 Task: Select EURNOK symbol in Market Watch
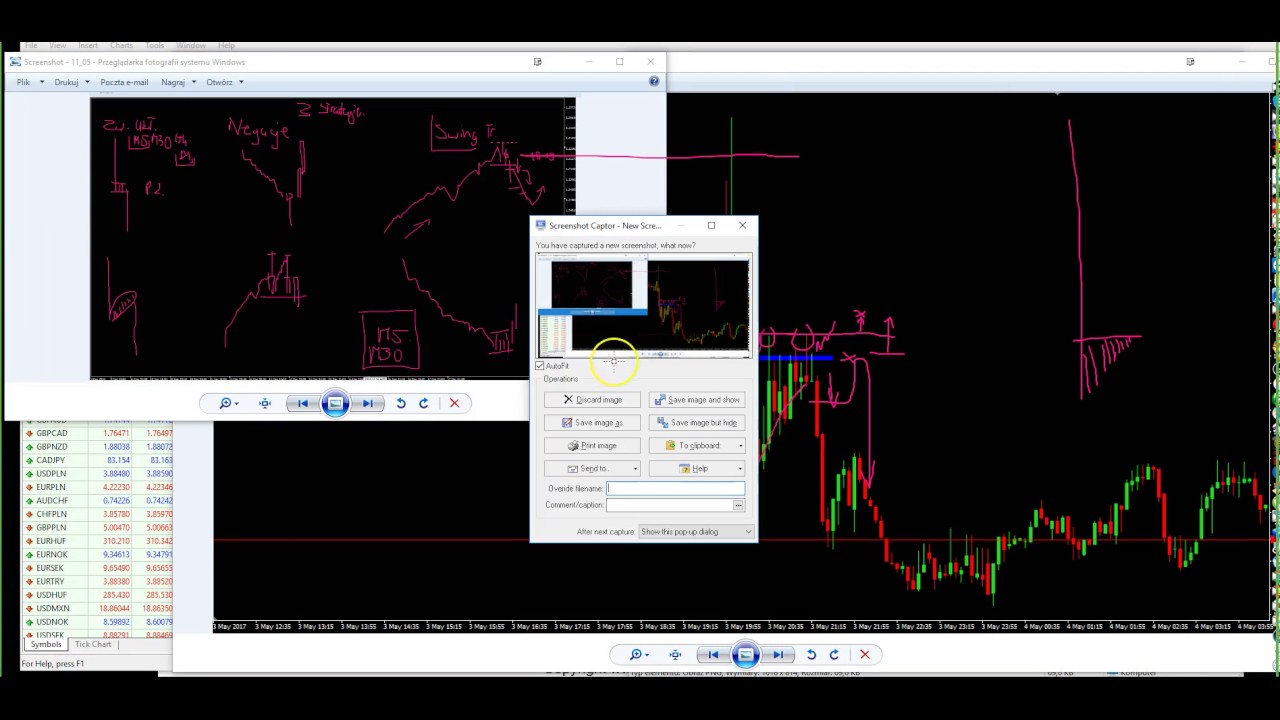point(98,555)
